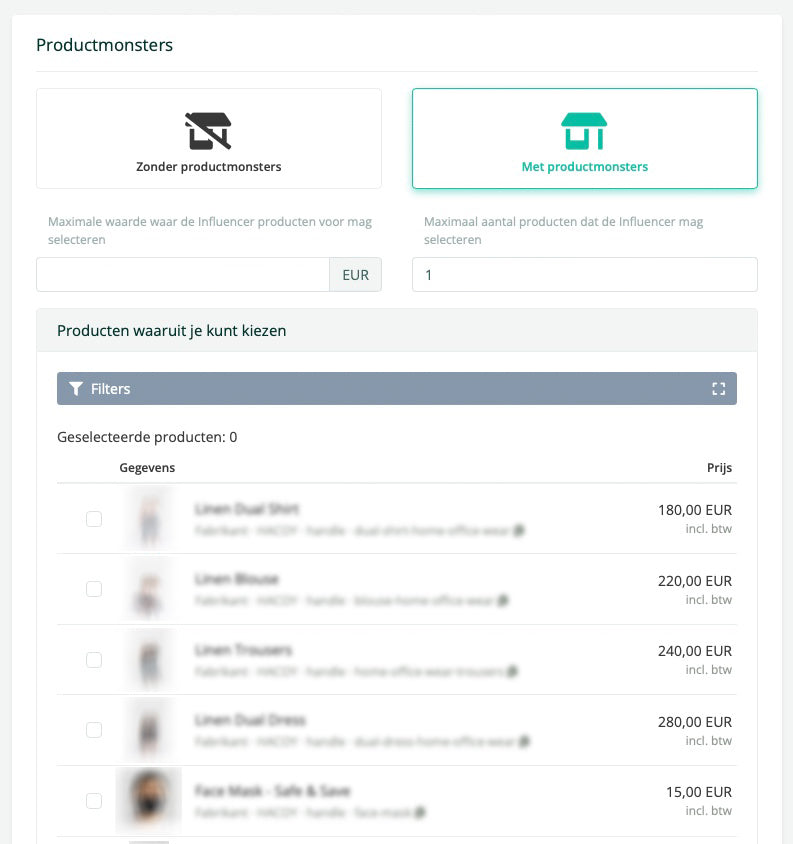793x844 pixels.
Task: Select the 'Zonder productmonsters' store-off icon
Action: pyautogui.click(x=208, y=131)
